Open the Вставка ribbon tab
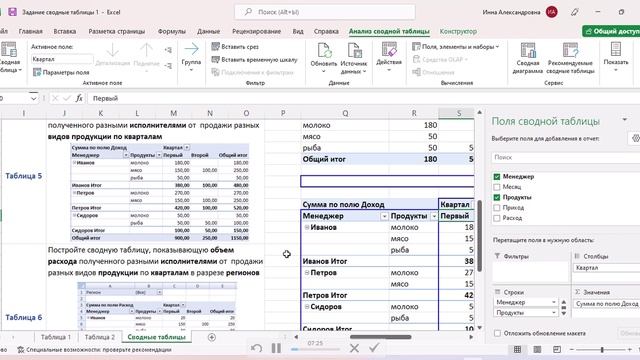This screenshot has width=640, height=360. (x=64, y=31)
